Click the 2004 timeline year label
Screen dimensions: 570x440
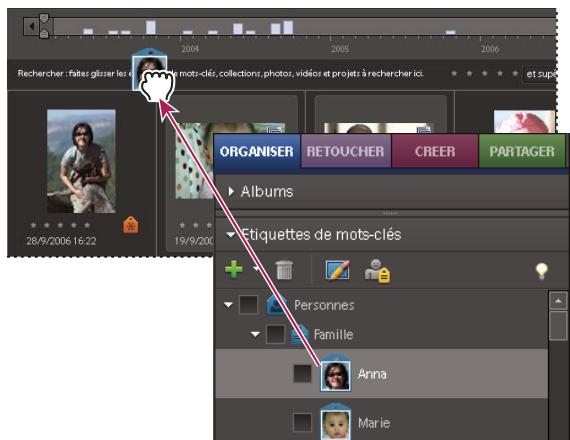coord(190,49)
